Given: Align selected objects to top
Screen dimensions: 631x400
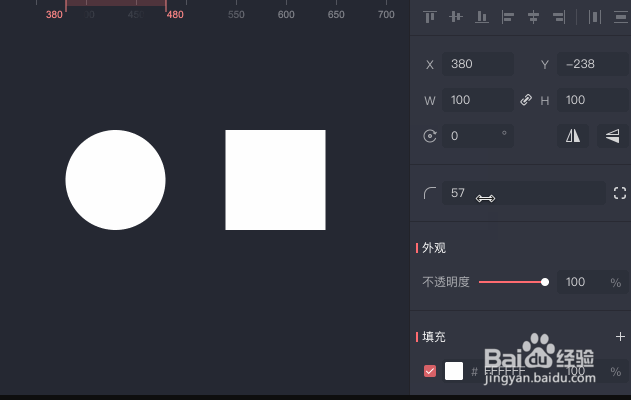Looking at the screenshot, I should pyautogui.click(x=429, y=17).
